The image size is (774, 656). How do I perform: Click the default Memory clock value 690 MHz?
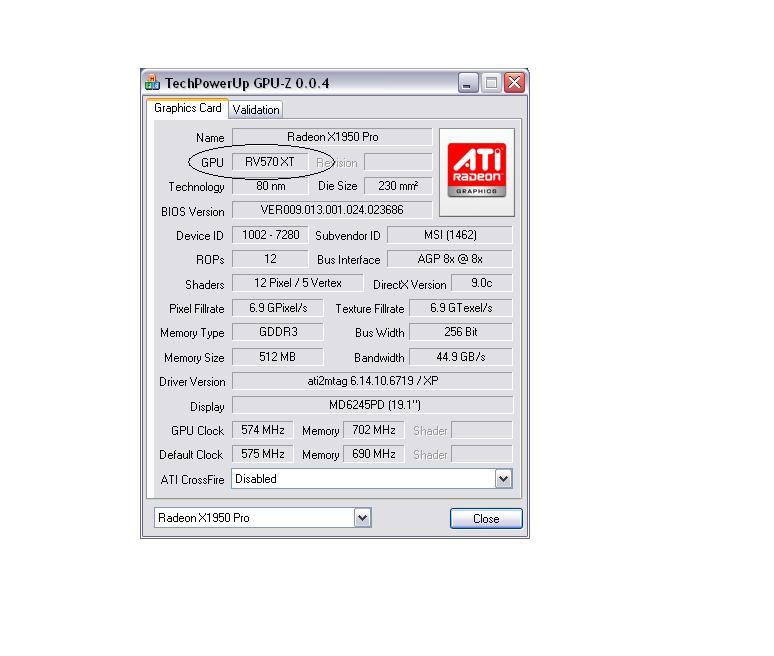pyautogui.click(x=374, y=454)
